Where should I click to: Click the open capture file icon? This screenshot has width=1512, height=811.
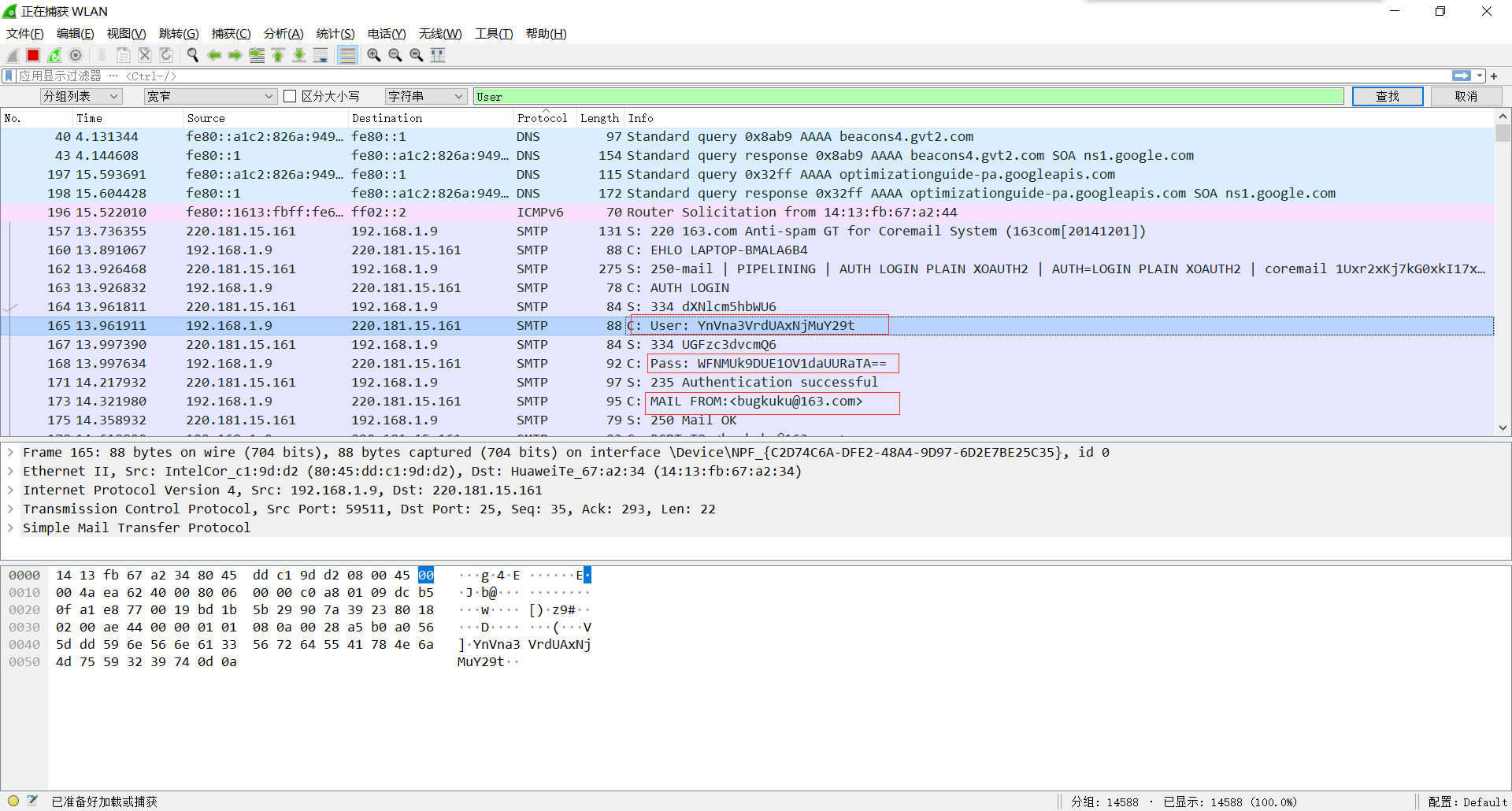pos(102,55)
